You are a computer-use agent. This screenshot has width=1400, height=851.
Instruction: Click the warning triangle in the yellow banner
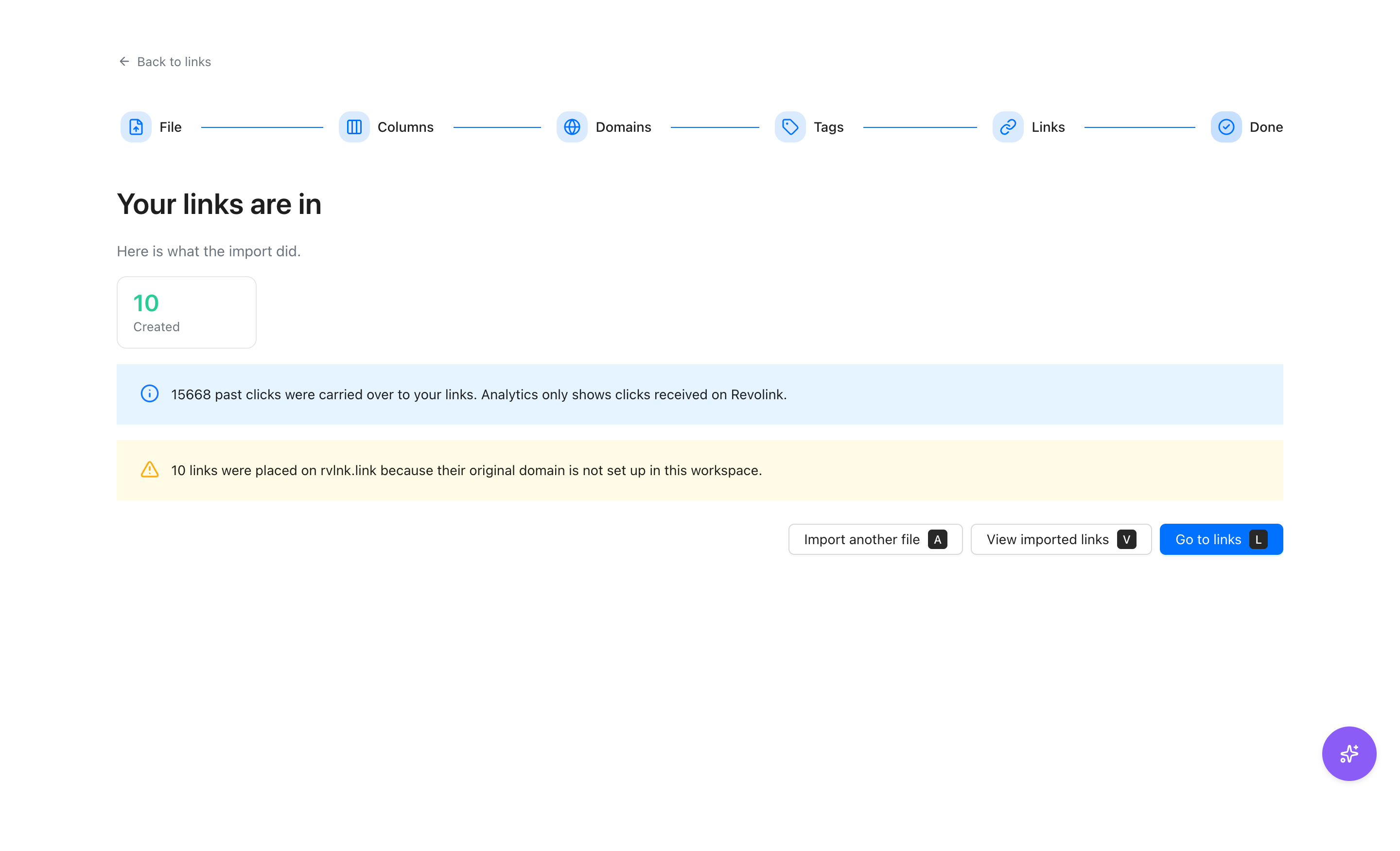[x=149, y=470]
